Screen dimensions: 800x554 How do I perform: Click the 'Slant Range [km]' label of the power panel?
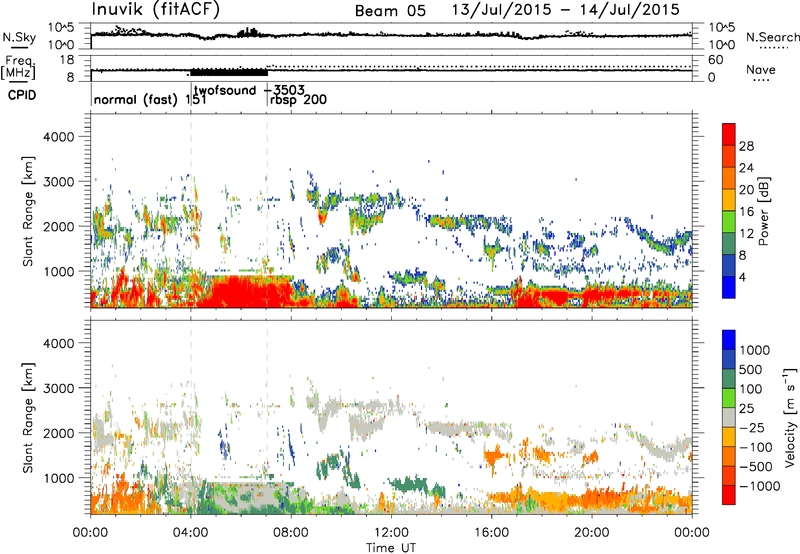tap(28, 211)
